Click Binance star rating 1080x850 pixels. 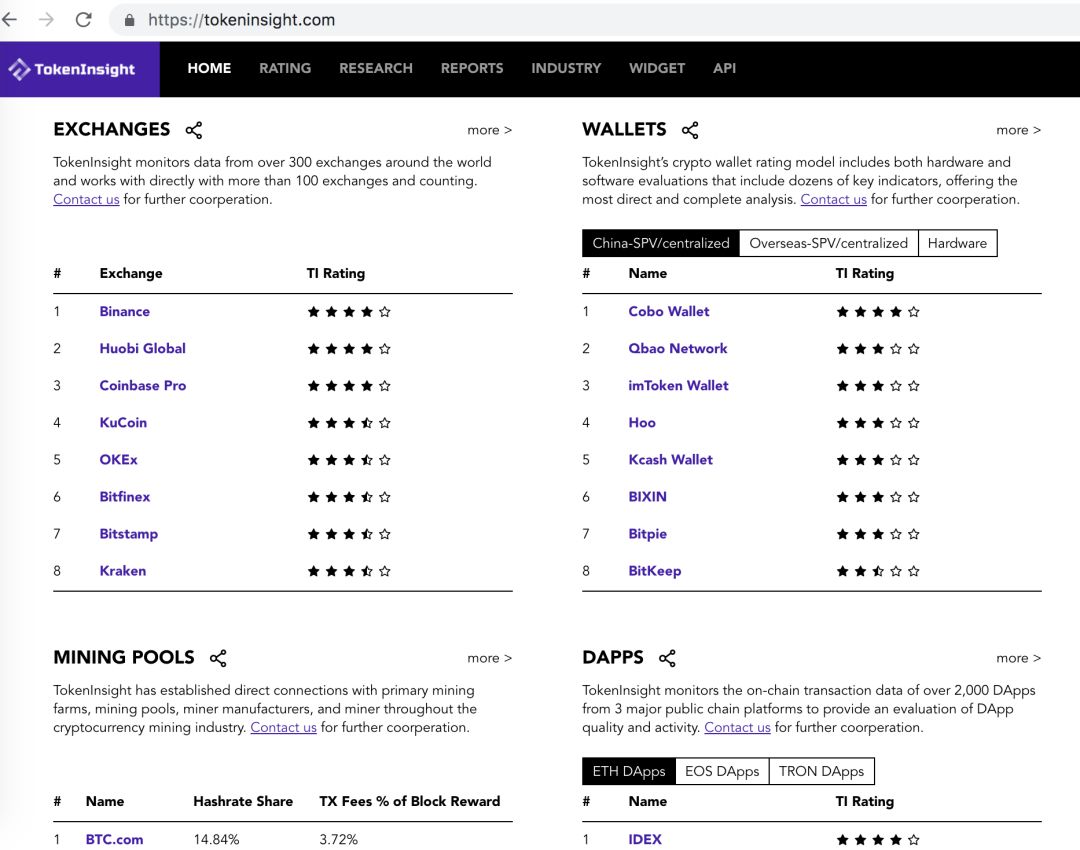click(x=349, y=312)
